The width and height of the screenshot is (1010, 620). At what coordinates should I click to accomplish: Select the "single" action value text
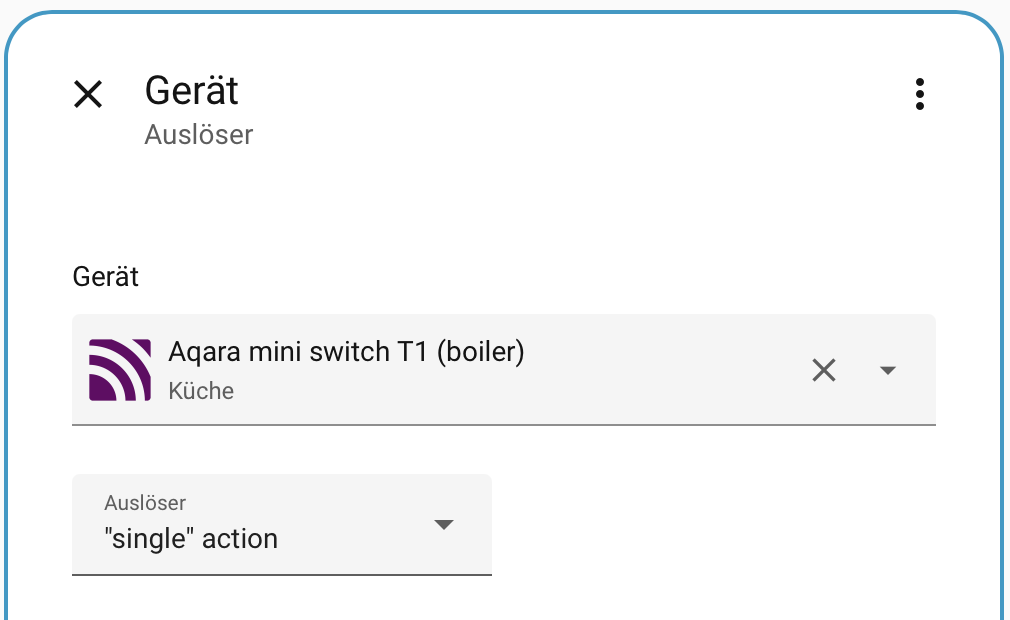tap(191, 539)
